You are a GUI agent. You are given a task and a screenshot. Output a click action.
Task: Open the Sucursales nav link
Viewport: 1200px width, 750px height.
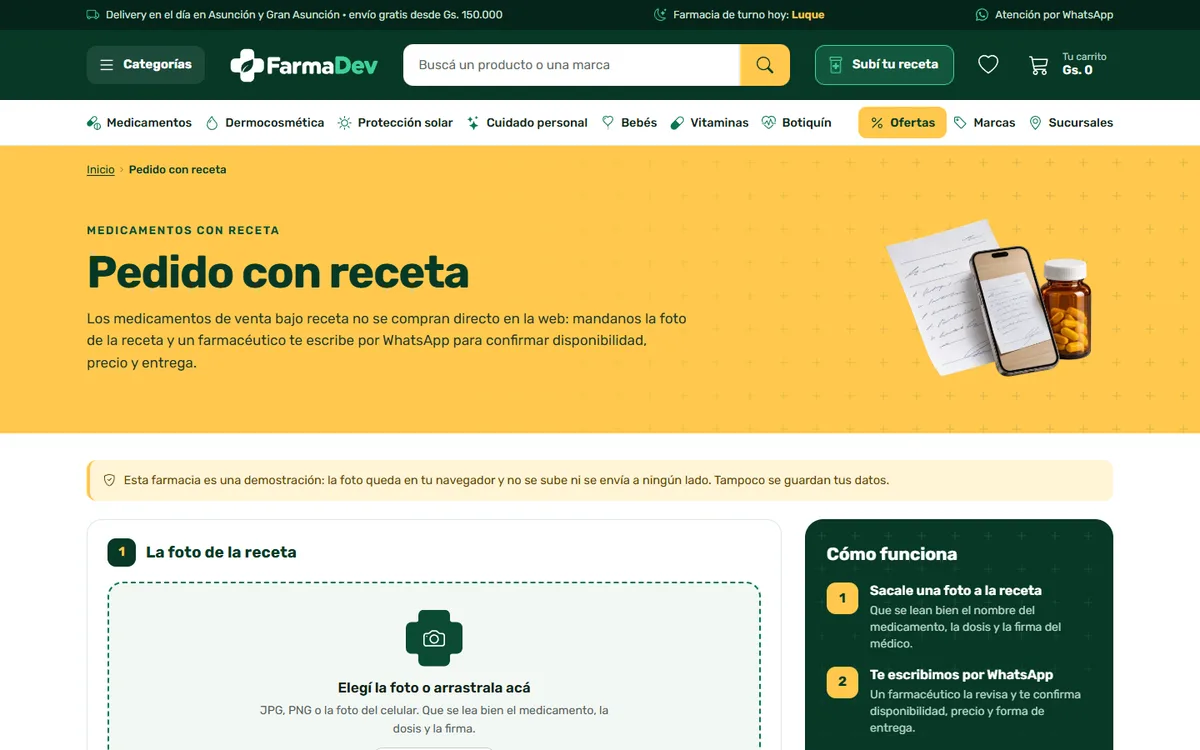click(x=1070, y=123)
